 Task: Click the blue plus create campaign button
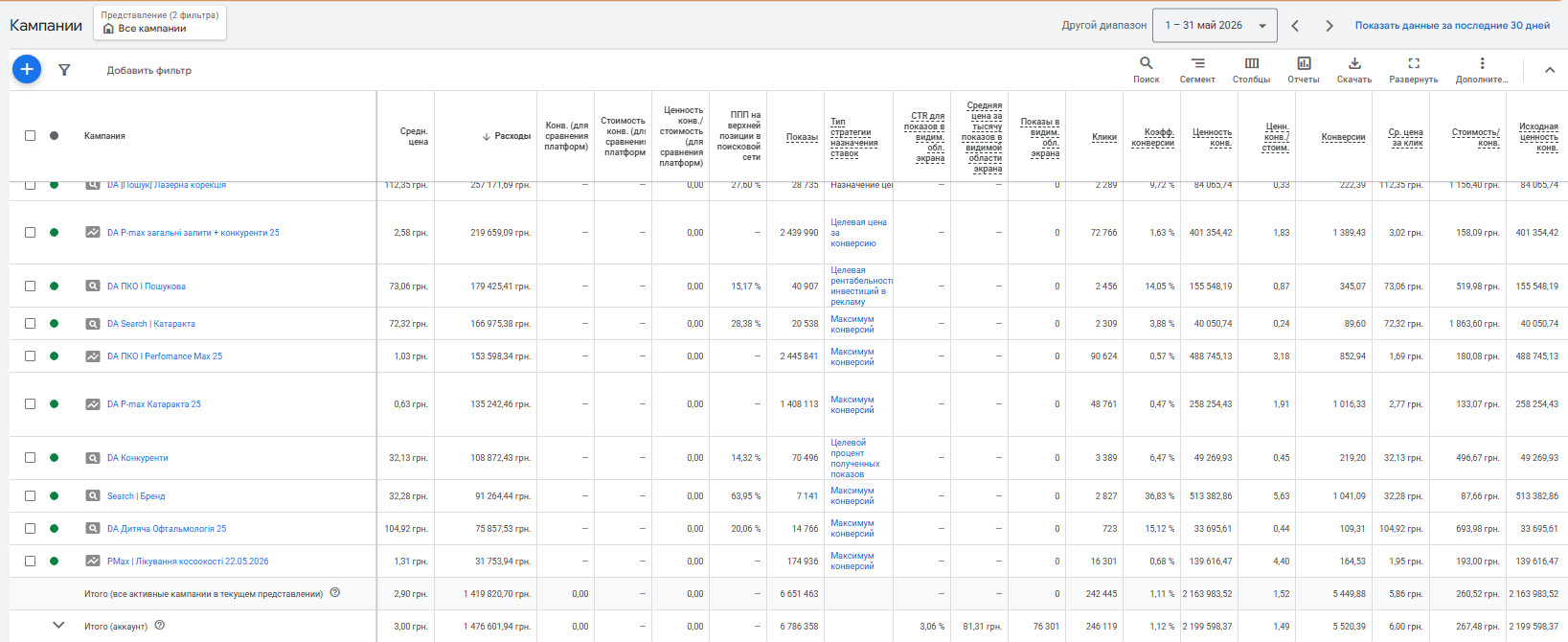27,69
